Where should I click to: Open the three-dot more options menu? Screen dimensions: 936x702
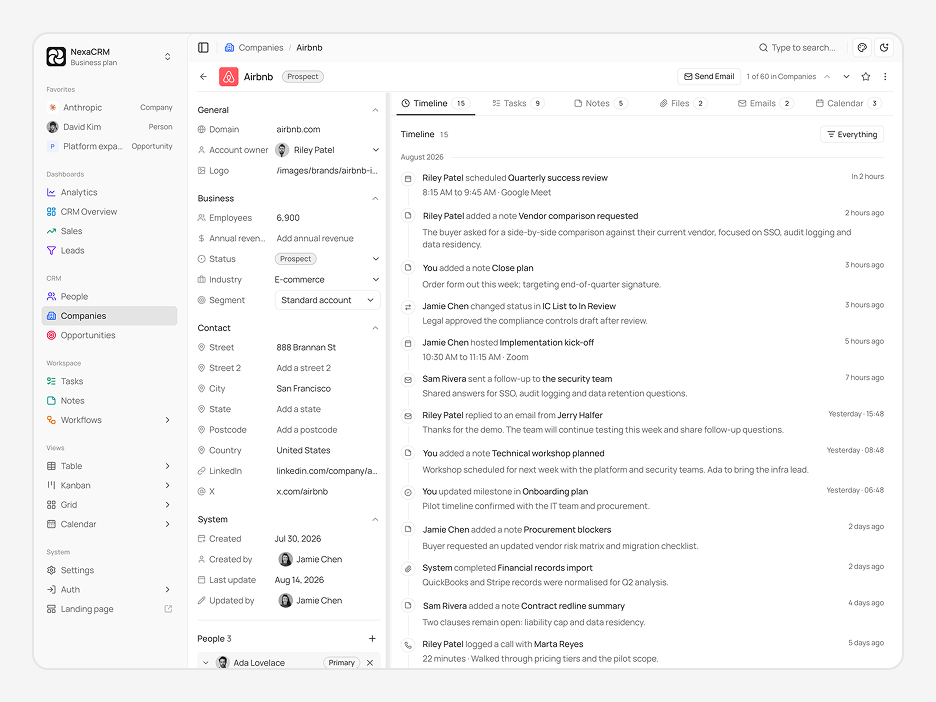pos(885,76)
